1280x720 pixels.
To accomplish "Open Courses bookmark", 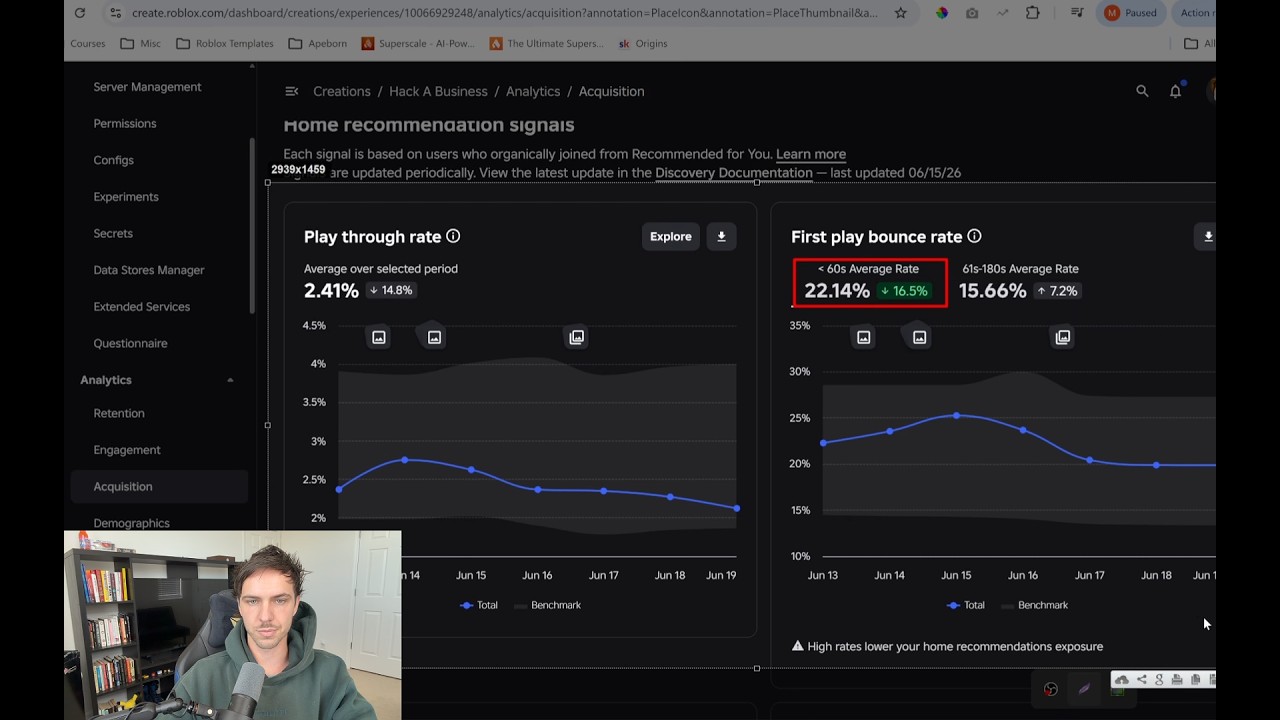I will 88,43.
